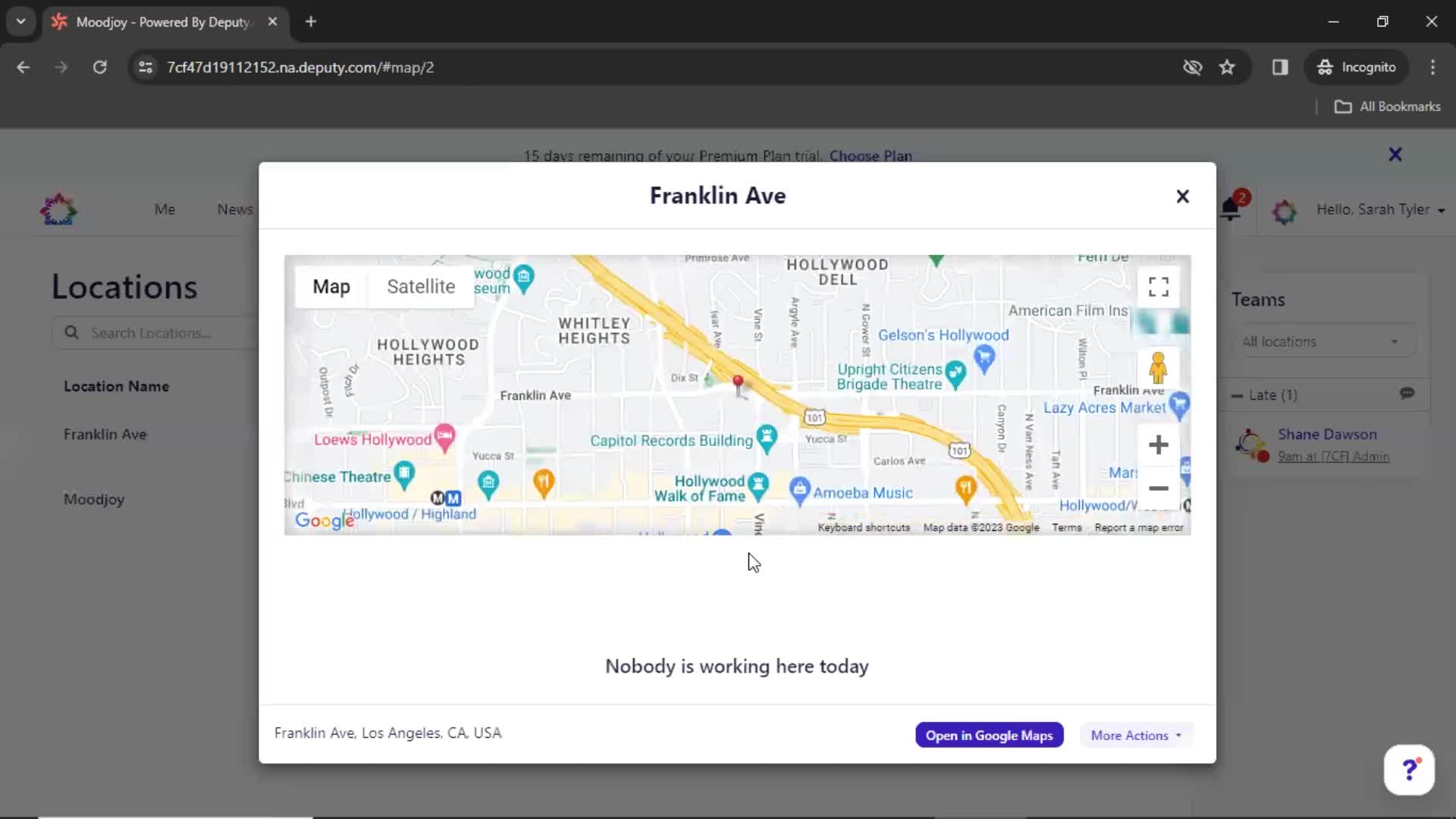Select Moodjoy location in sidebar list
Viewport: 1456px width, 819px height.
[x=94, y=498]
